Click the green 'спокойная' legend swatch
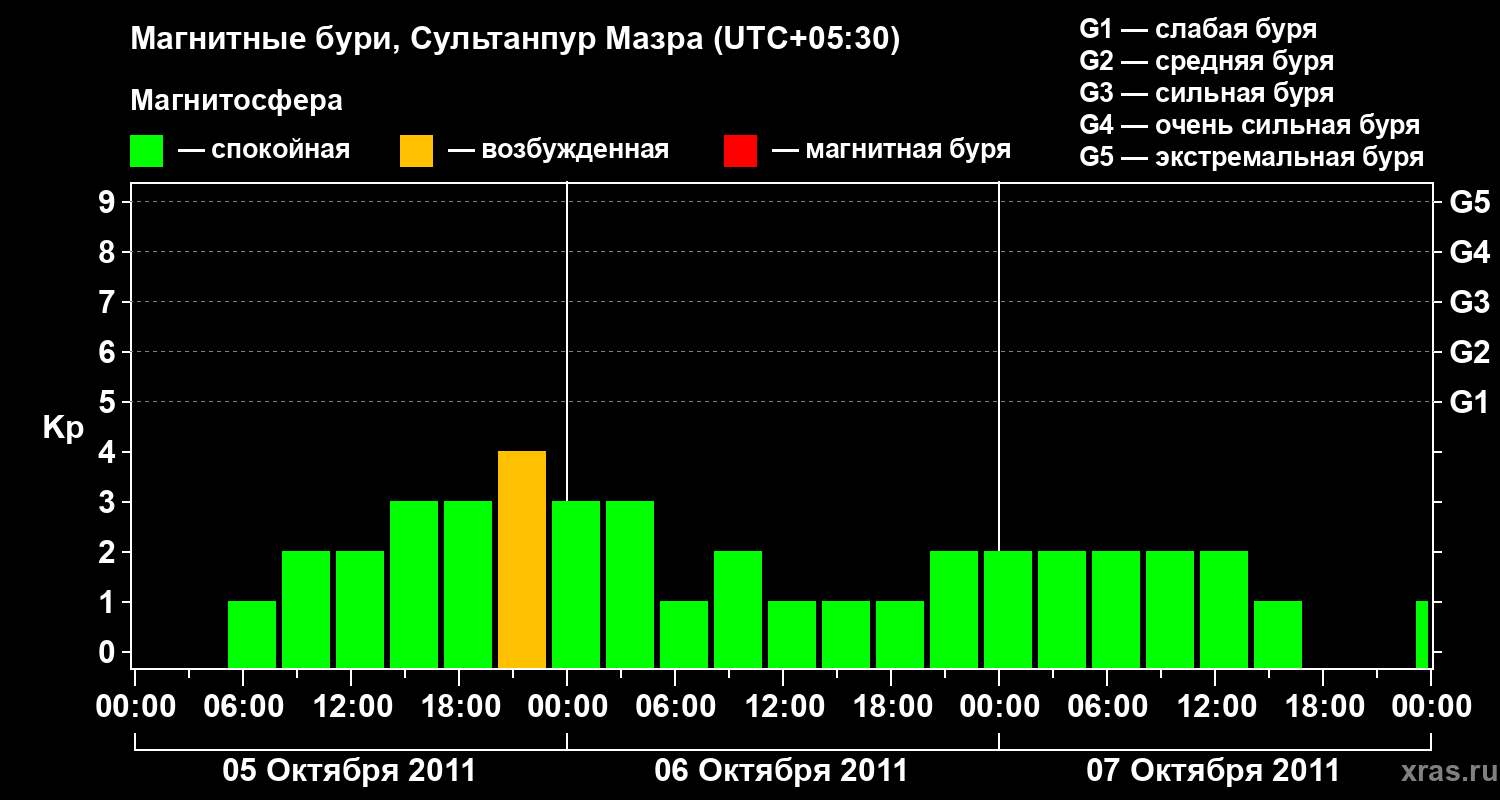 point(147,151)
